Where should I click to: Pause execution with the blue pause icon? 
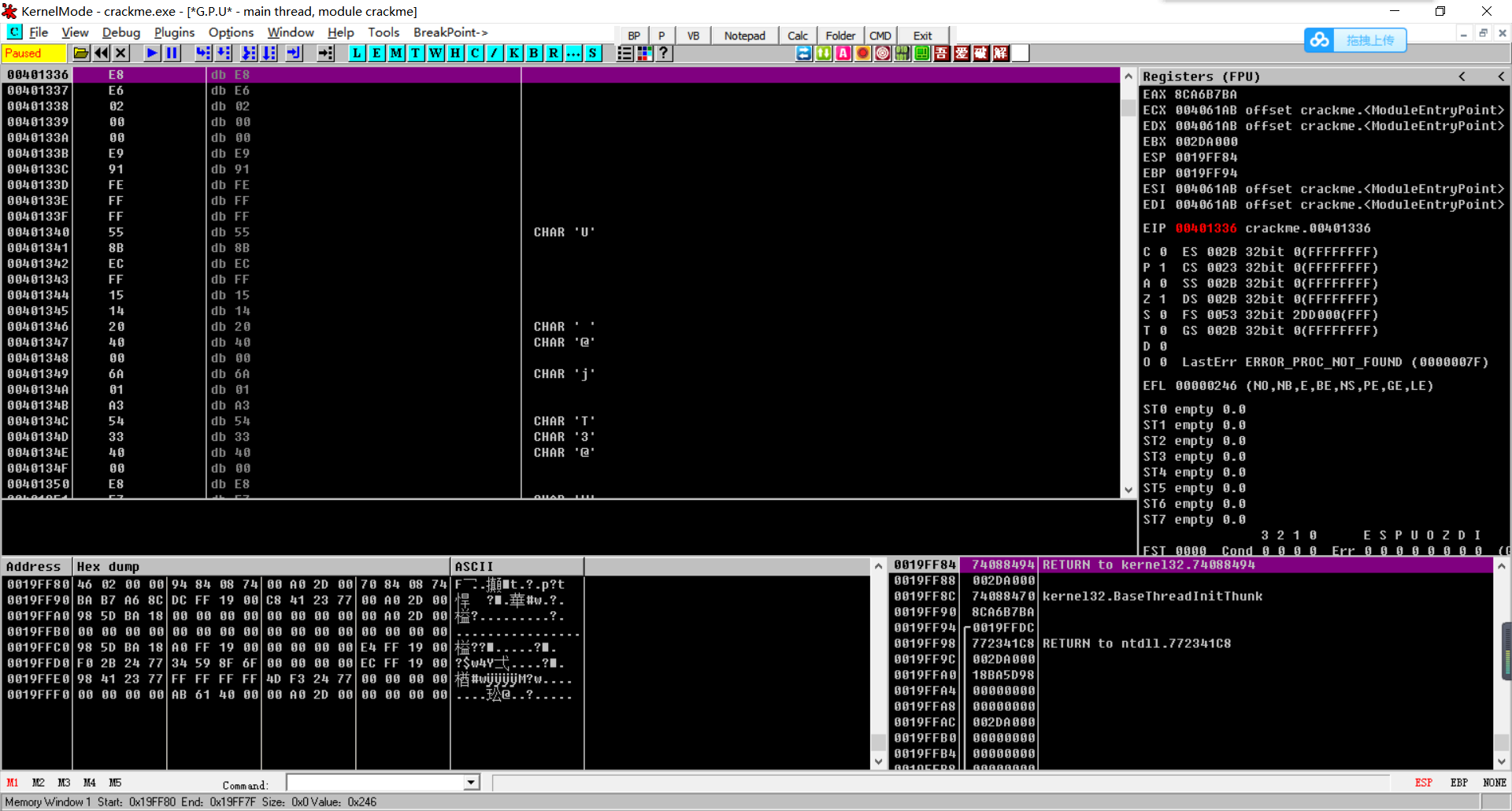point(172,53)
